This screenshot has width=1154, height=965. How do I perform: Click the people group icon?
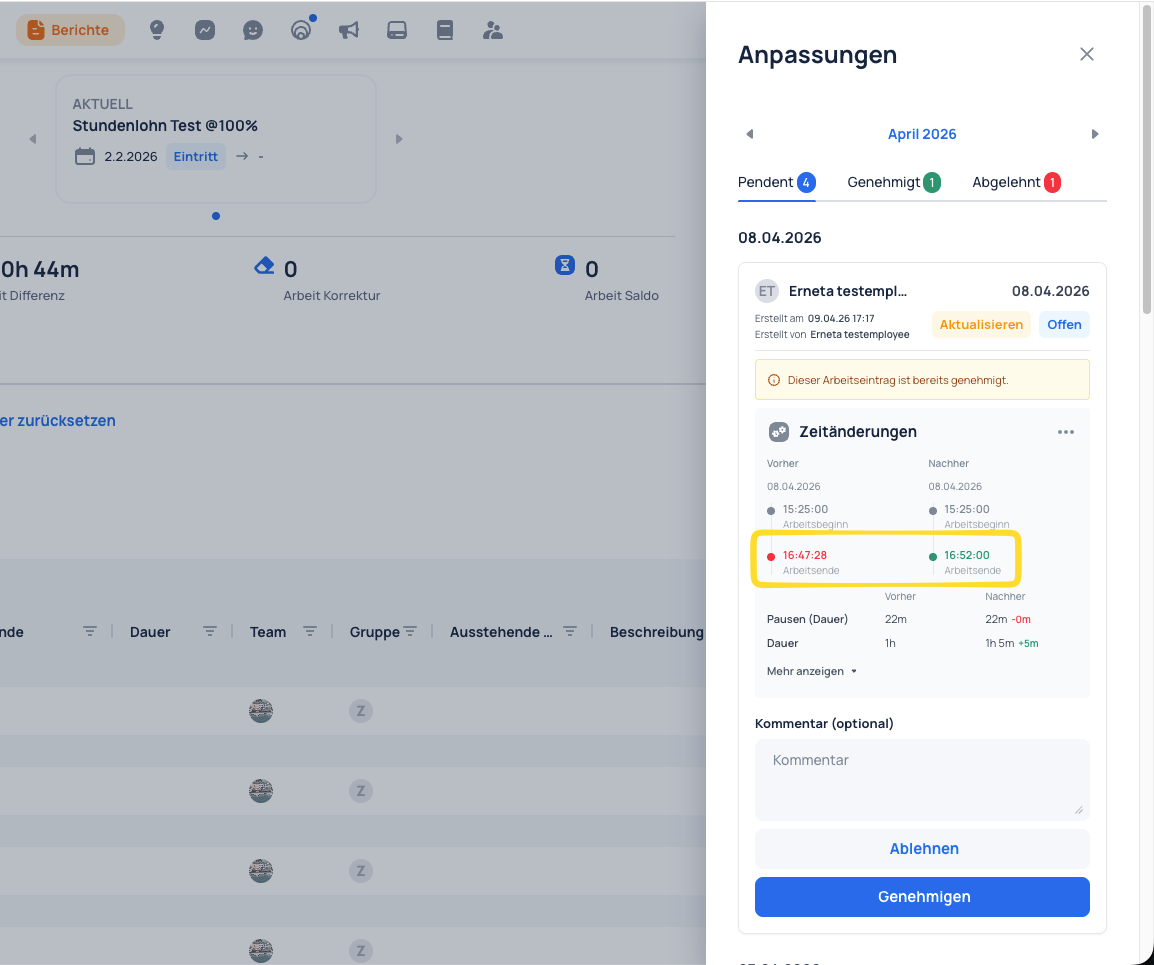pyautogui.click(x=492, y=30)
